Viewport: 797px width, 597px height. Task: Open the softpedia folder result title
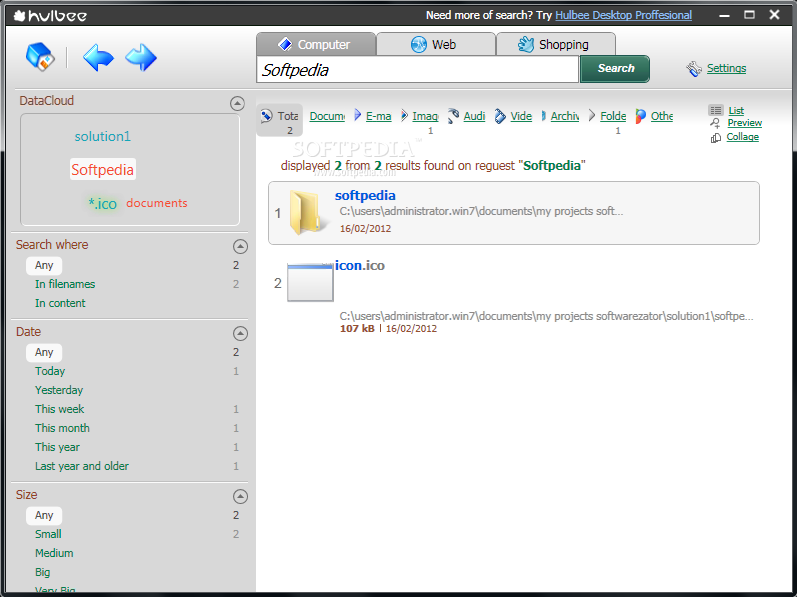pyautogui.click(x=365, y=196)
